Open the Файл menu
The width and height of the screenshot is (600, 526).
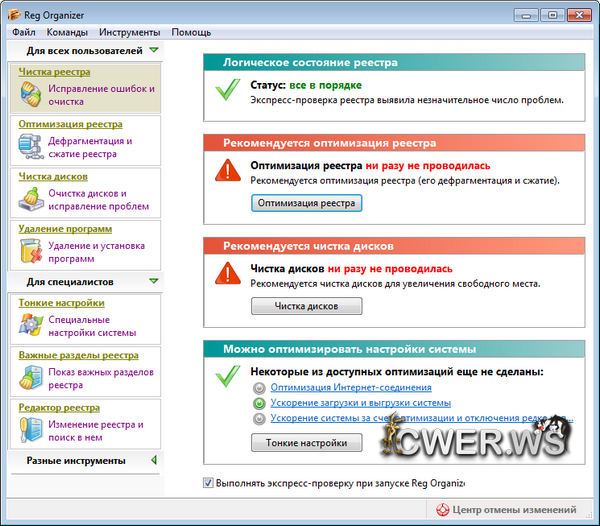click(24, 32)
